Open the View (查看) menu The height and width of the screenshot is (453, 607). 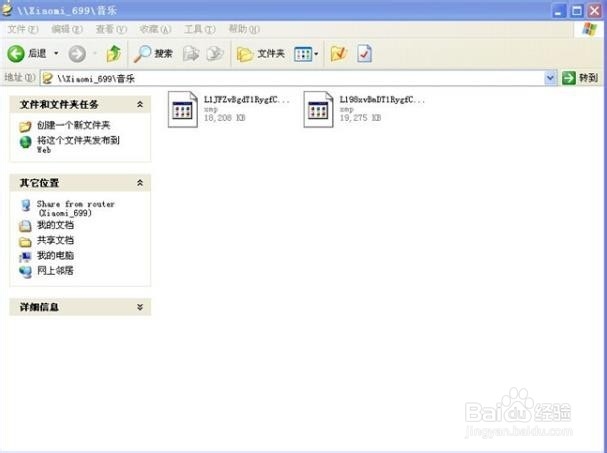click(x=111, y=29)
